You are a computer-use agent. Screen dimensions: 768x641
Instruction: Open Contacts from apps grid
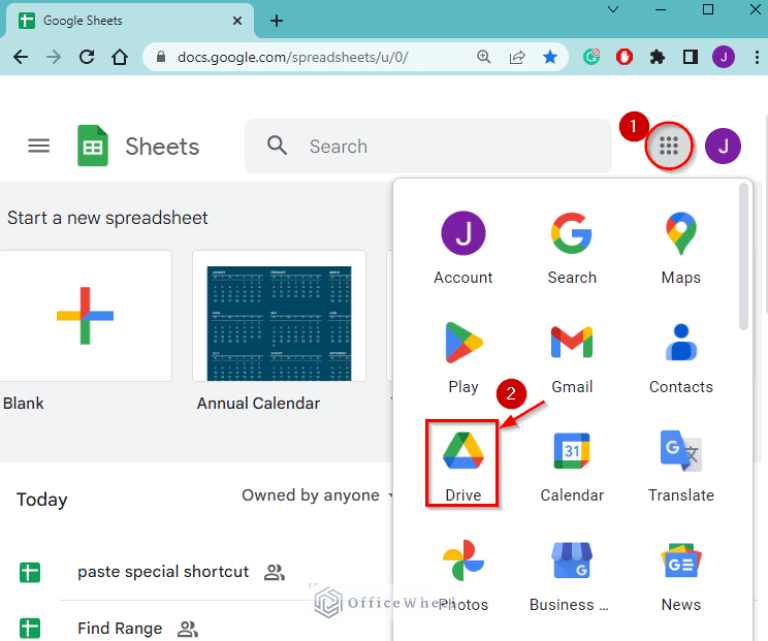pyautogui.click(x=680, y=353)
